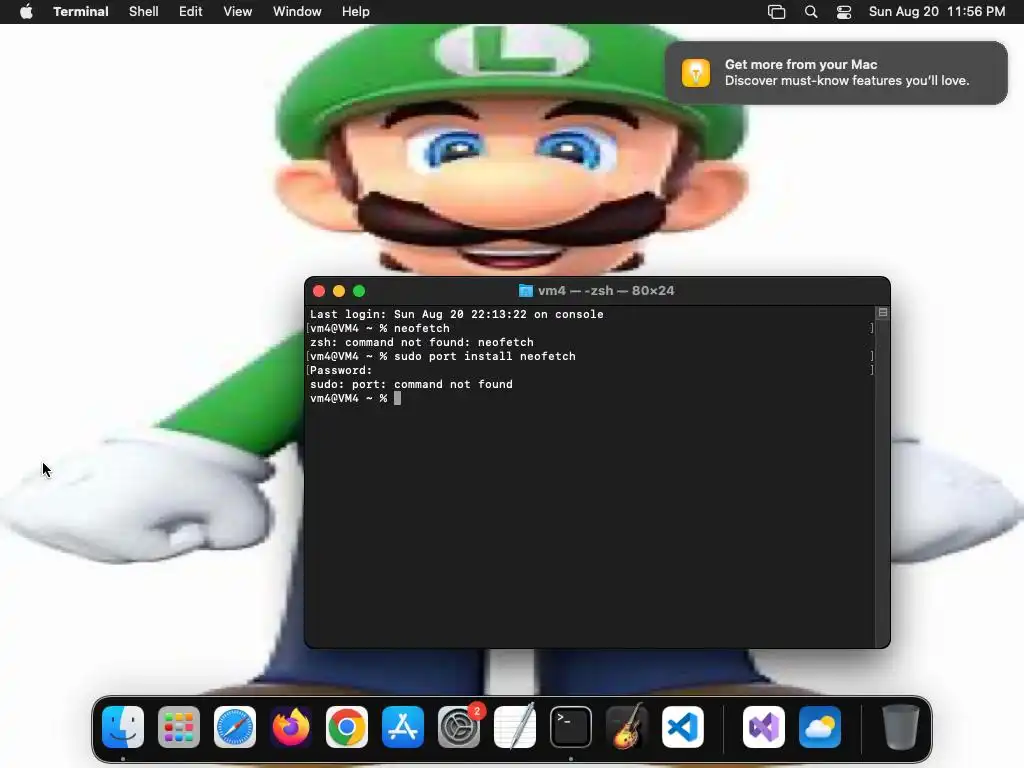Open Launchpad from the Dock
The image size is (1024, 768).
(x=179, y=727)
